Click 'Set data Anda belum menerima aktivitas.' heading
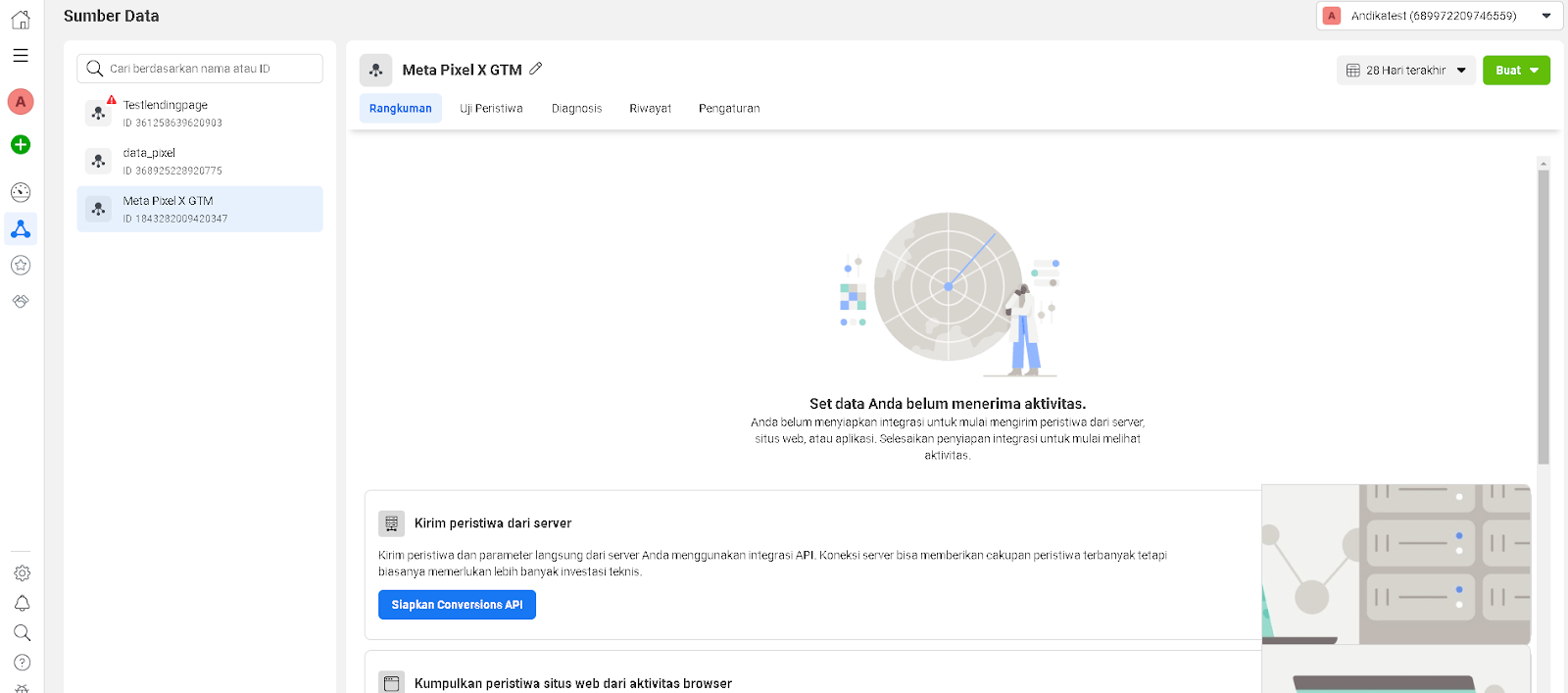 coord(948,404)
